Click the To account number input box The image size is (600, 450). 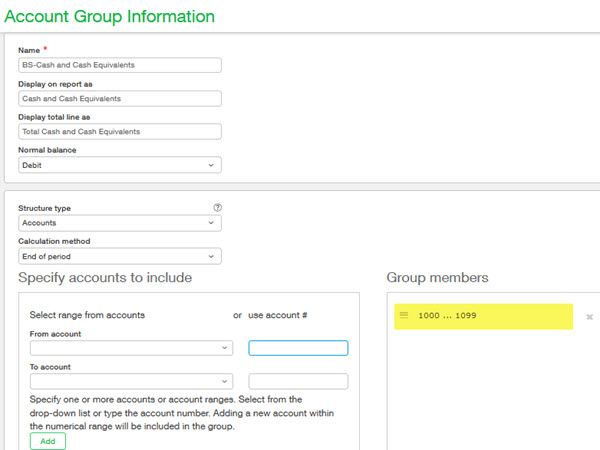[298, 381]
